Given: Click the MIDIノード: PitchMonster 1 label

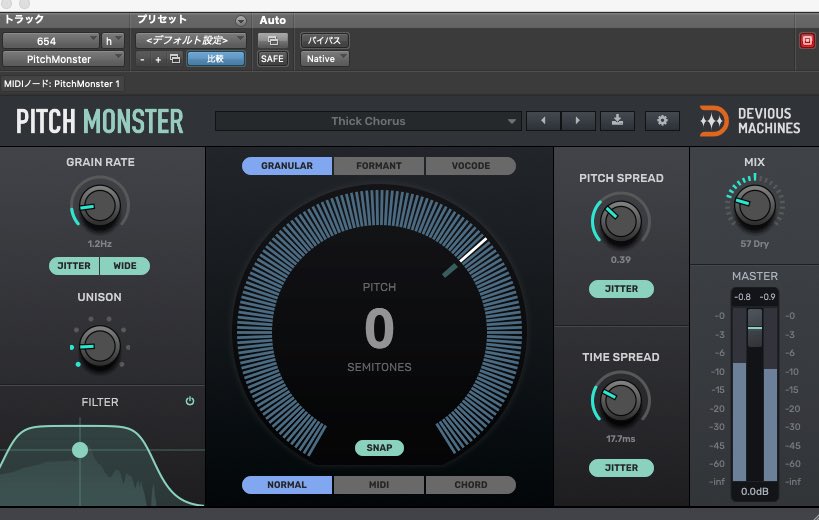Looking at the screenshot, I should [x=62, y=84].
